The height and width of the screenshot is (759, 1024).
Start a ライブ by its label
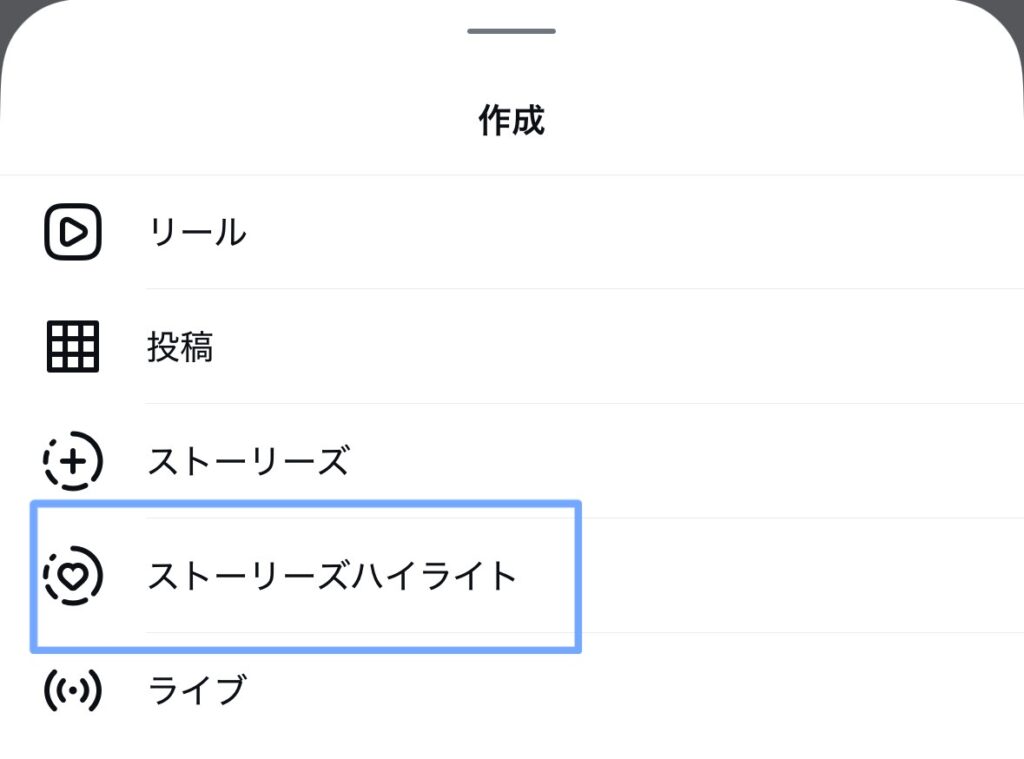pyautogui.click(x=196, y=690)
